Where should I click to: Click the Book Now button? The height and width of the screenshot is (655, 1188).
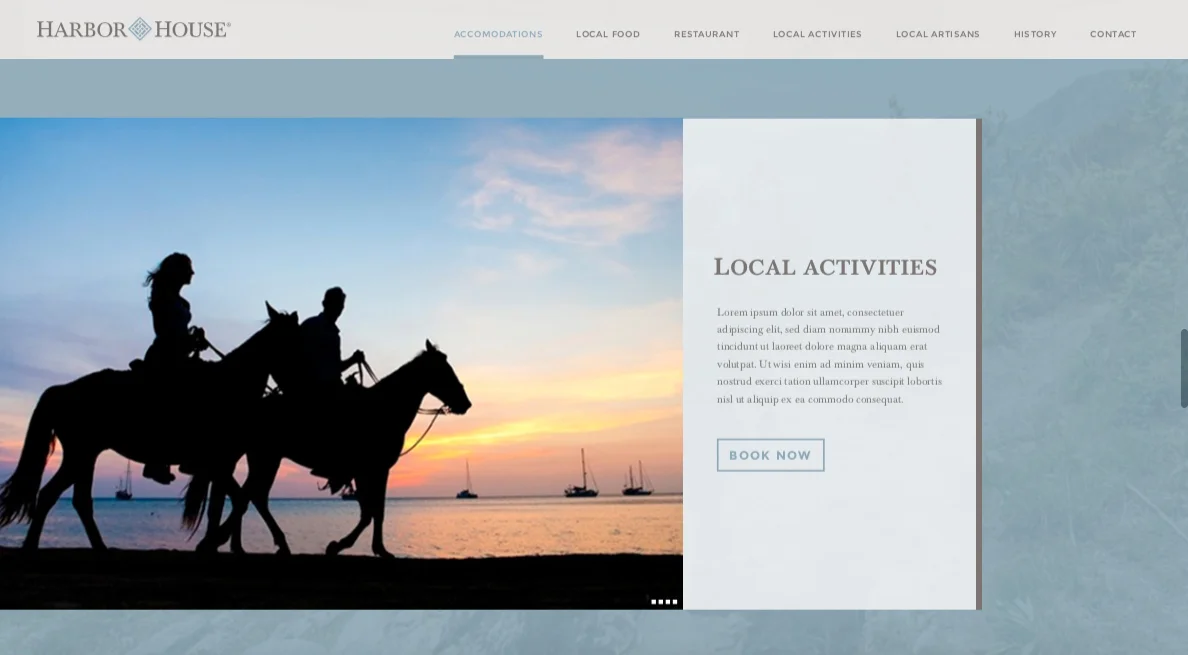[771, 455]
